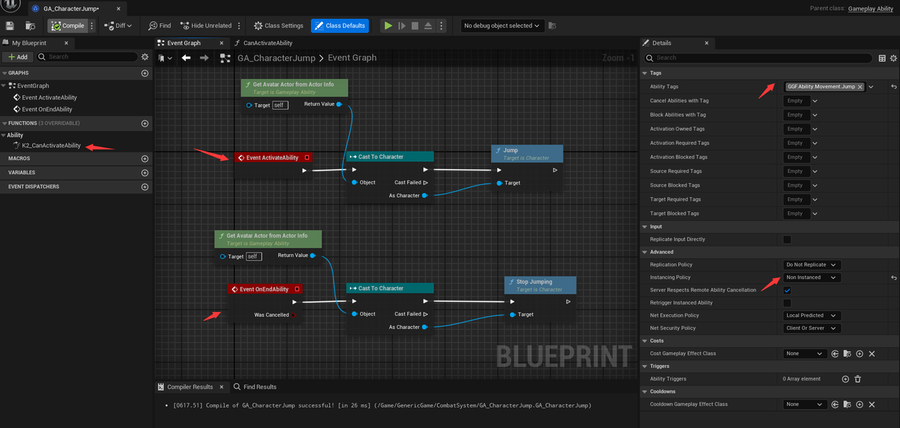Add a new macro with the plus icon
Viewport: 900px width, 428px height.
145,158
